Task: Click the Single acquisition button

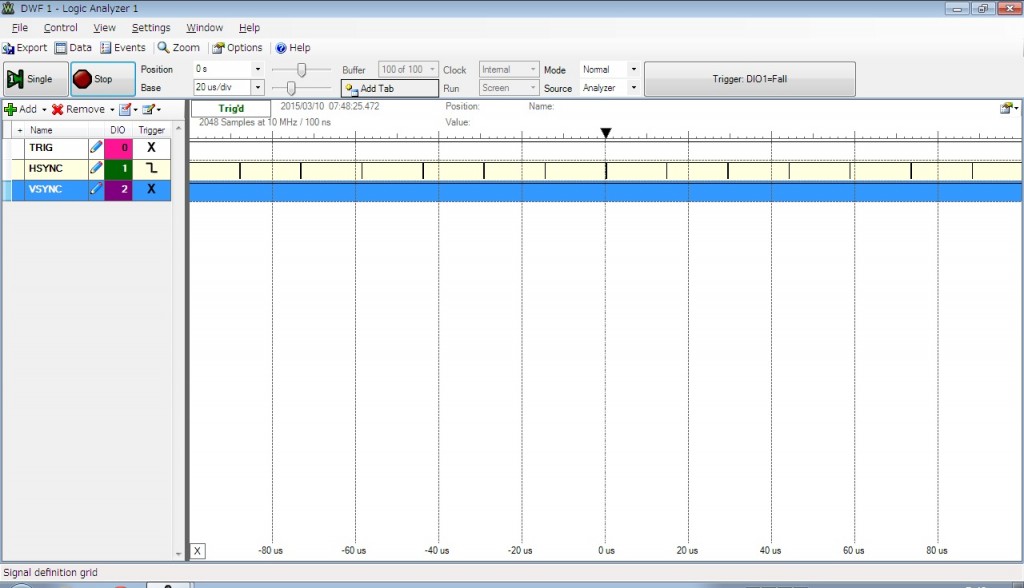Action: [35, 79]
